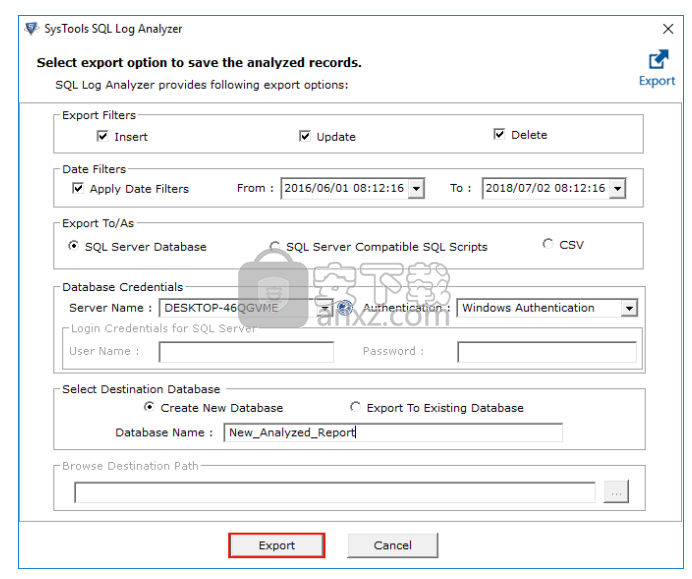This screenshot has width=692, height=579.
Task: Click the 'Database Credentials' group label
Action: pos(123,287)
